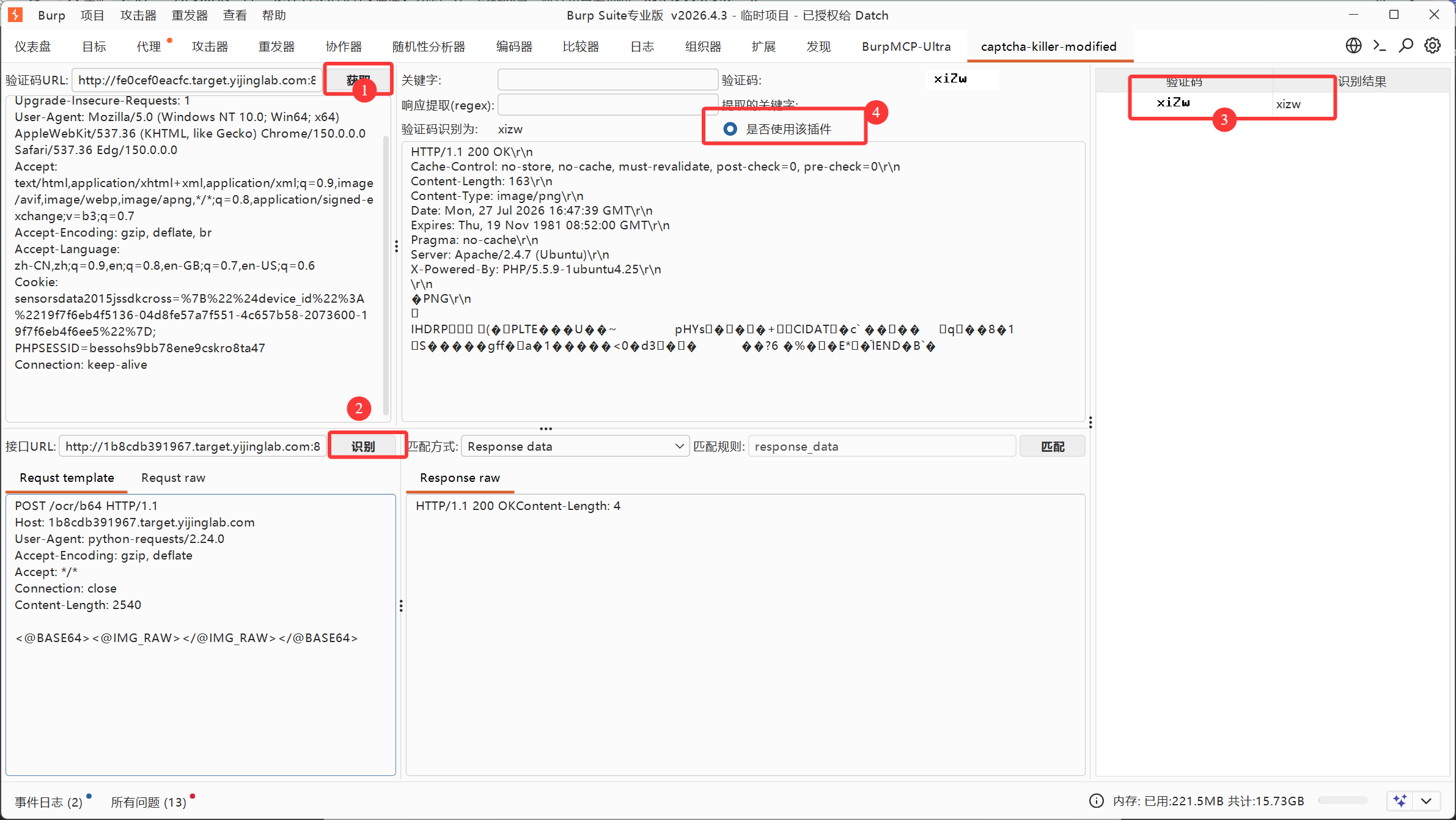Open 所有问题 (13) in status bar

(x=149, y=802)
